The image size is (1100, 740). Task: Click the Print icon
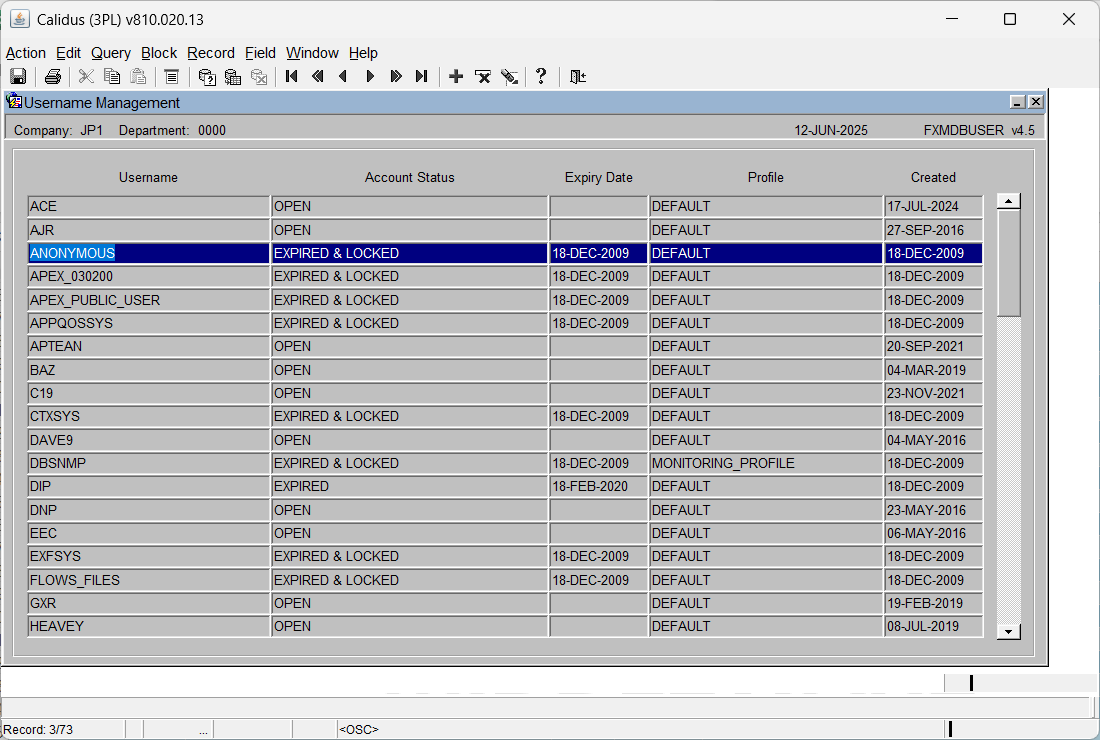[x=53, y=76]
